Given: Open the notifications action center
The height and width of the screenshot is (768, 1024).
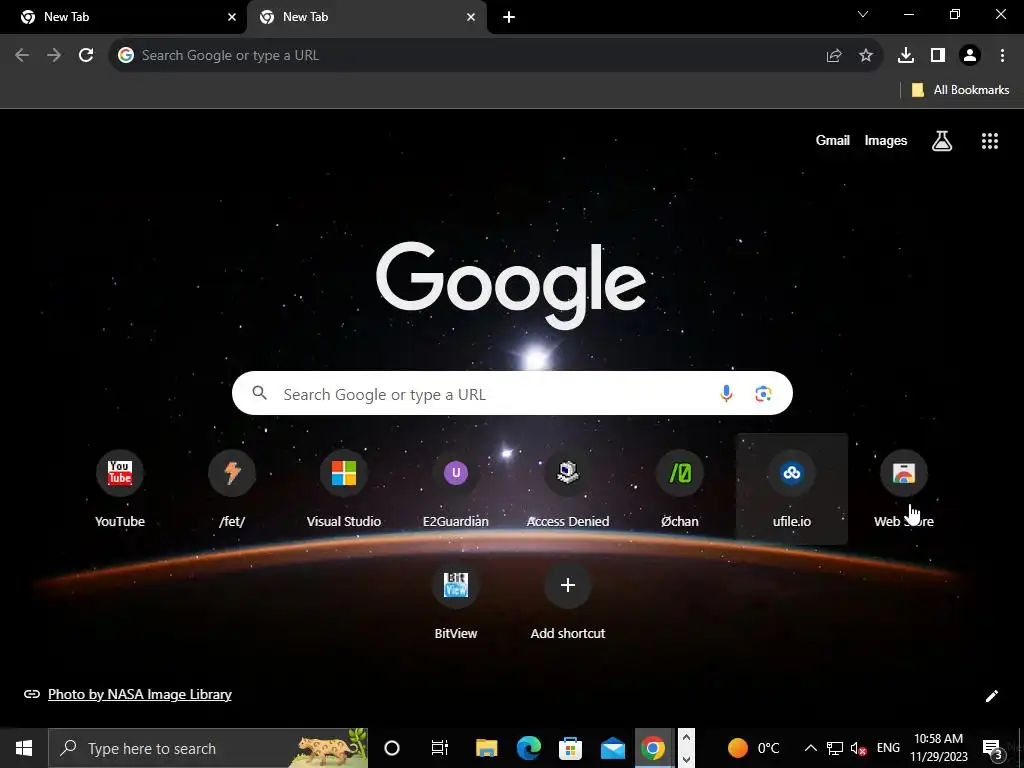Looking at the screenshot, I should (991, 748).
